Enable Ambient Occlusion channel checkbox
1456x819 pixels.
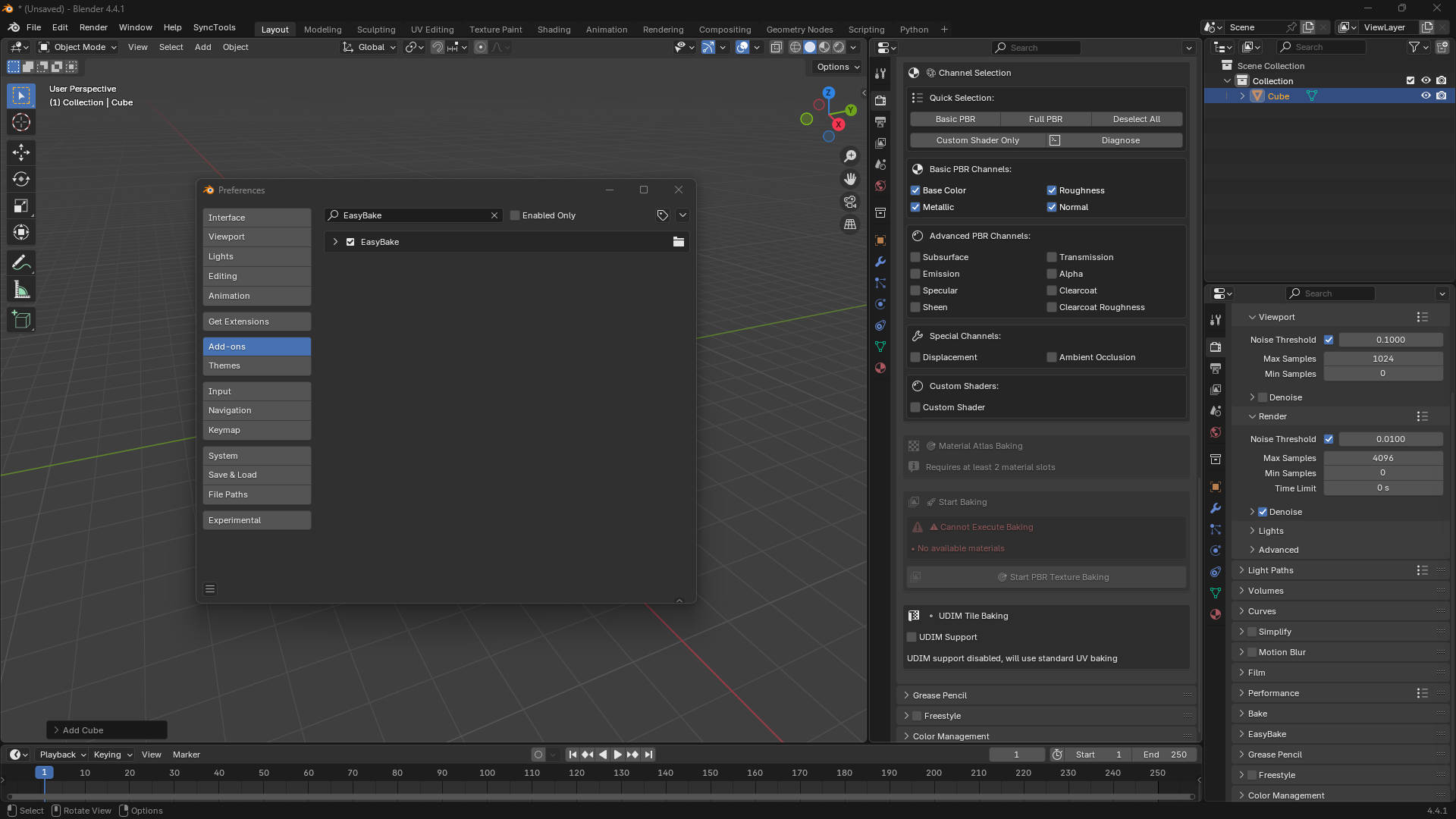[x=1052, y=357]
